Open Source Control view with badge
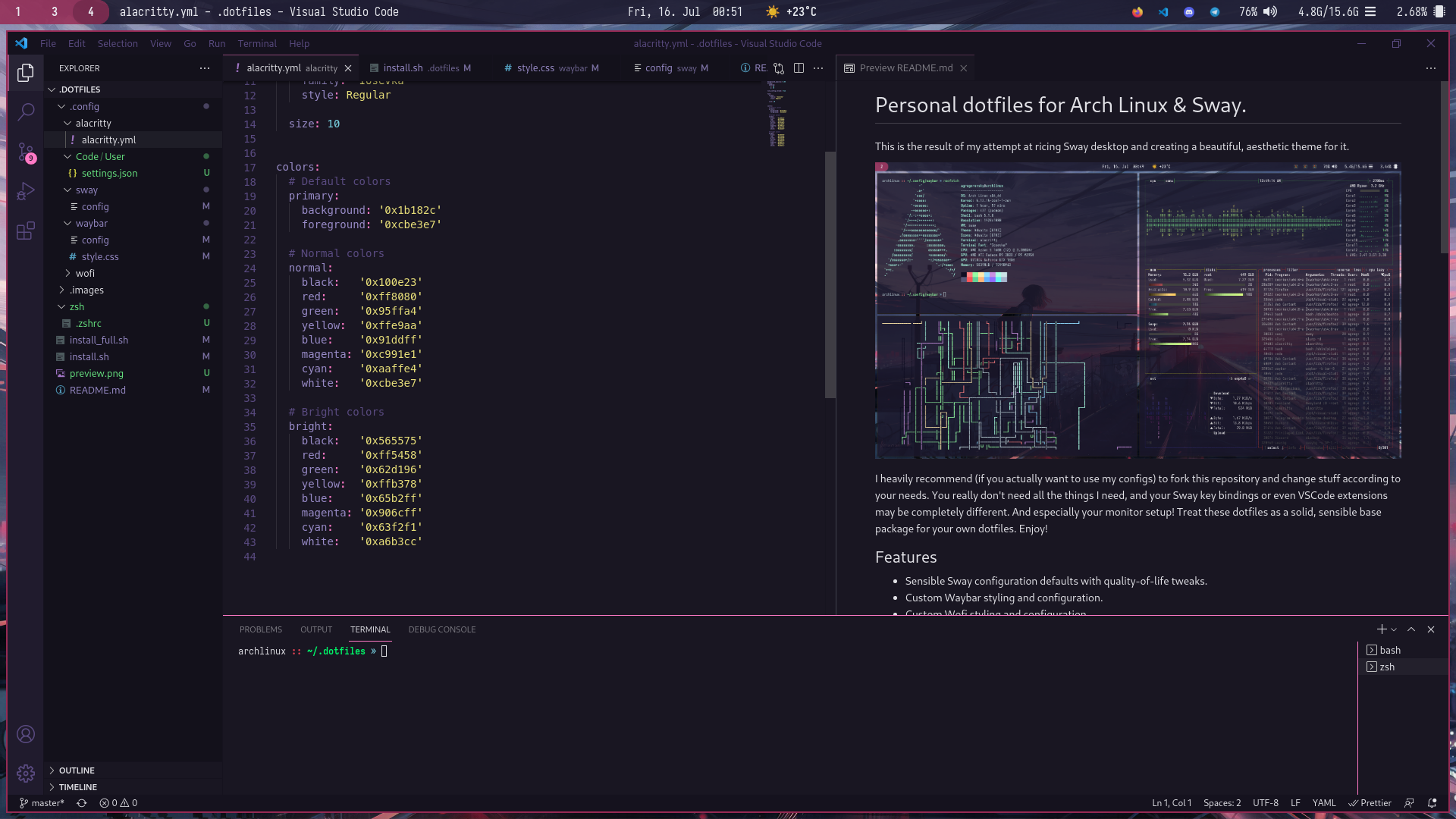 click(26, 152)
